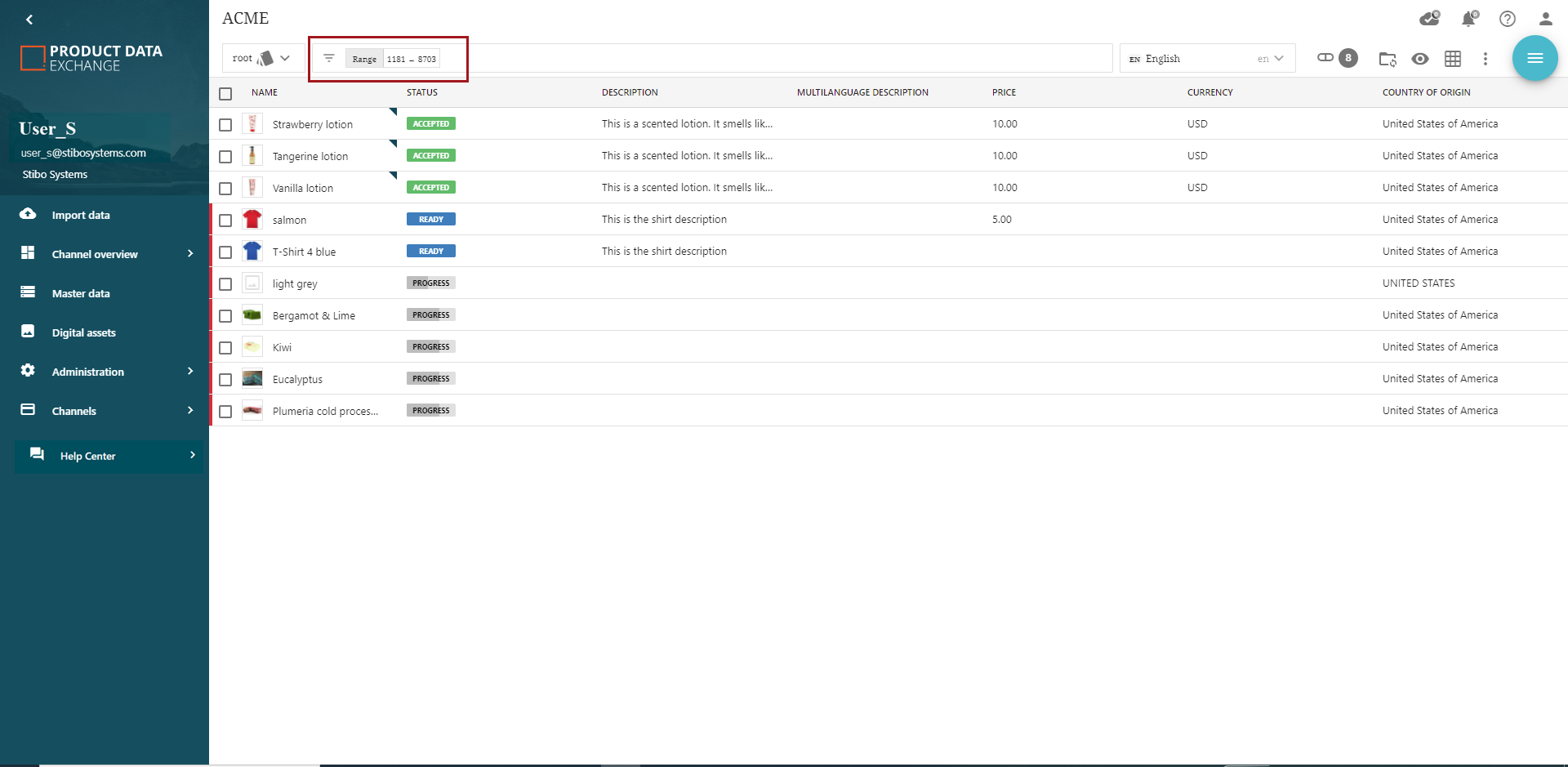Select the checkbox for salmon product

[225, 221]
